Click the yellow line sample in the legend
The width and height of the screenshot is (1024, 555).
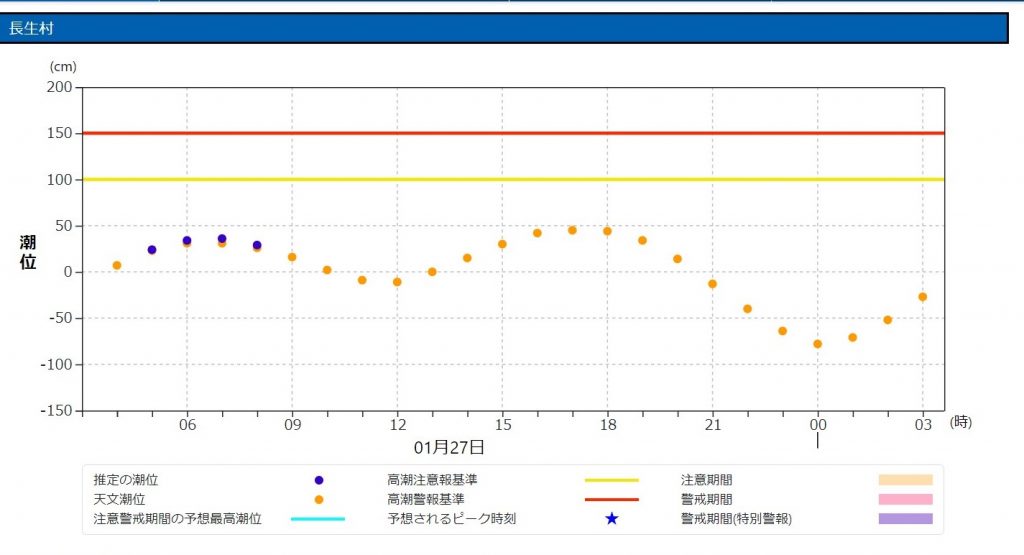(611, 480)
